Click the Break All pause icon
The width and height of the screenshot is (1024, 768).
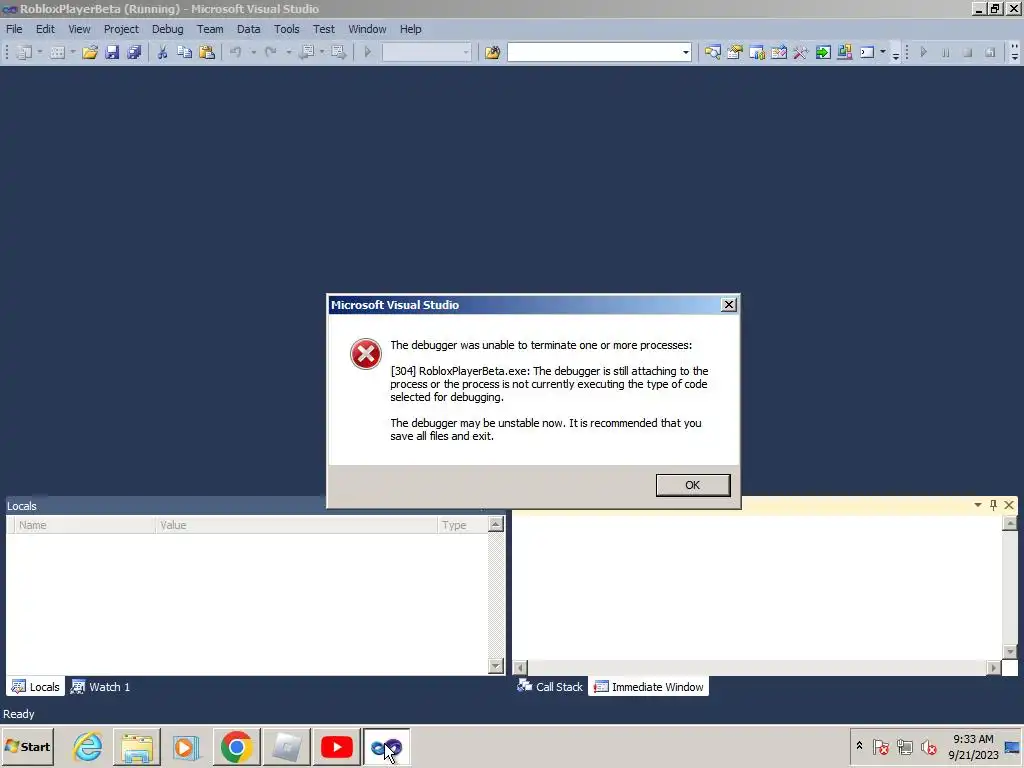point(946,52)
